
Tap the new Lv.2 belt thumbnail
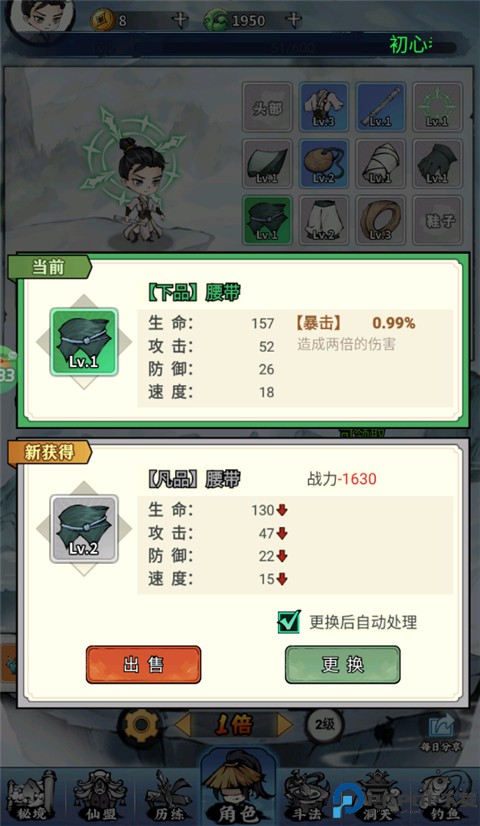84,529
